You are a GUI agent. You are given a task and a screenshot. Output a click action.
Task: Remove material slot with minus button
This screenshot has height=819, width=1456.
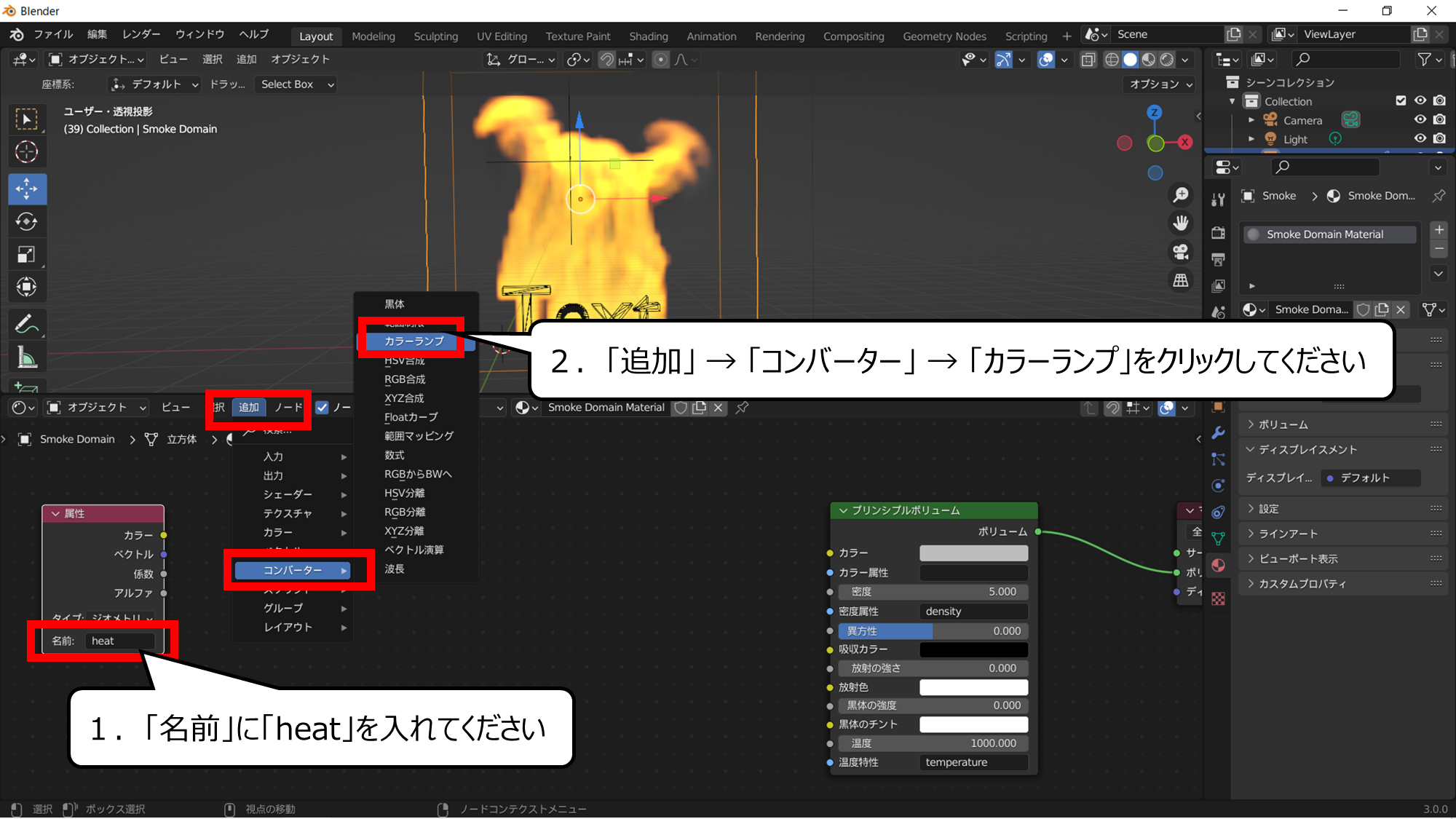click(x=1439, y=249)
